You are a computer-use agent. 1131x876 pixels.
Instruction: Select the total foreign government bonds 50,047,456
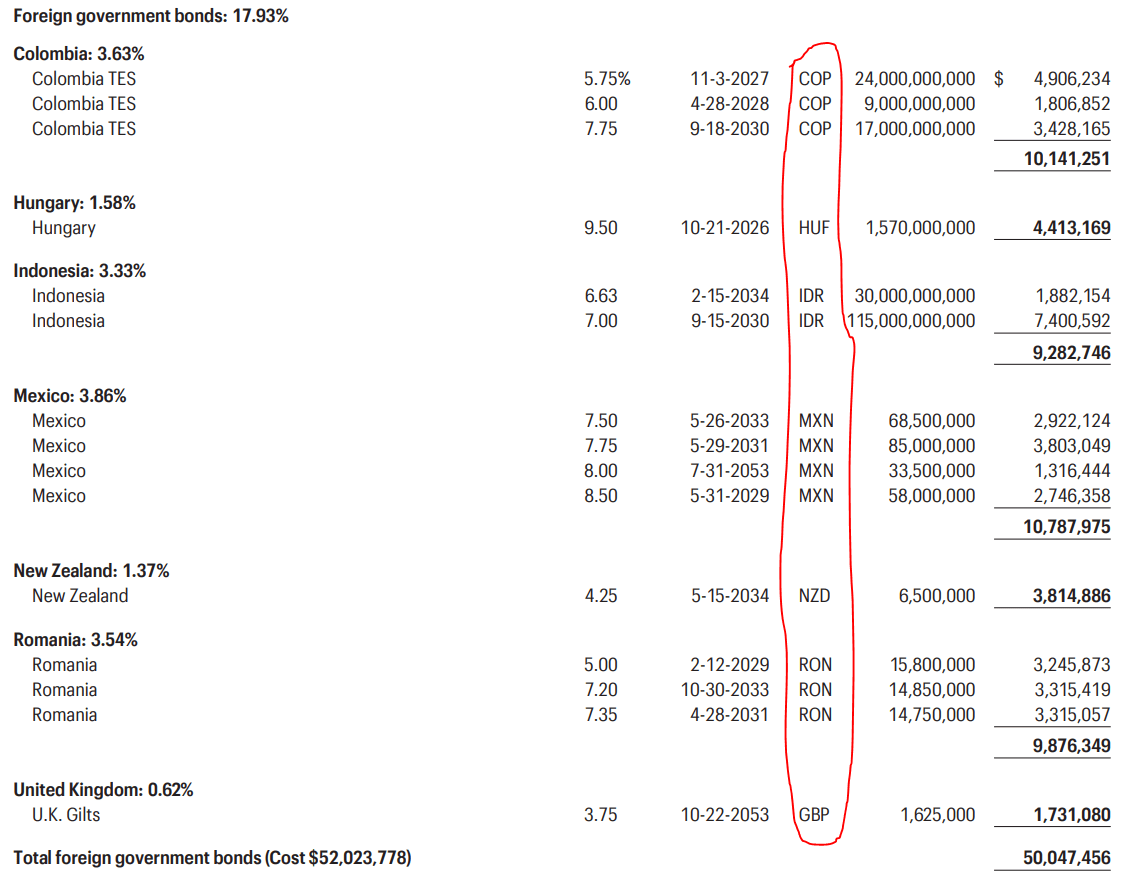coord(1068,857)
